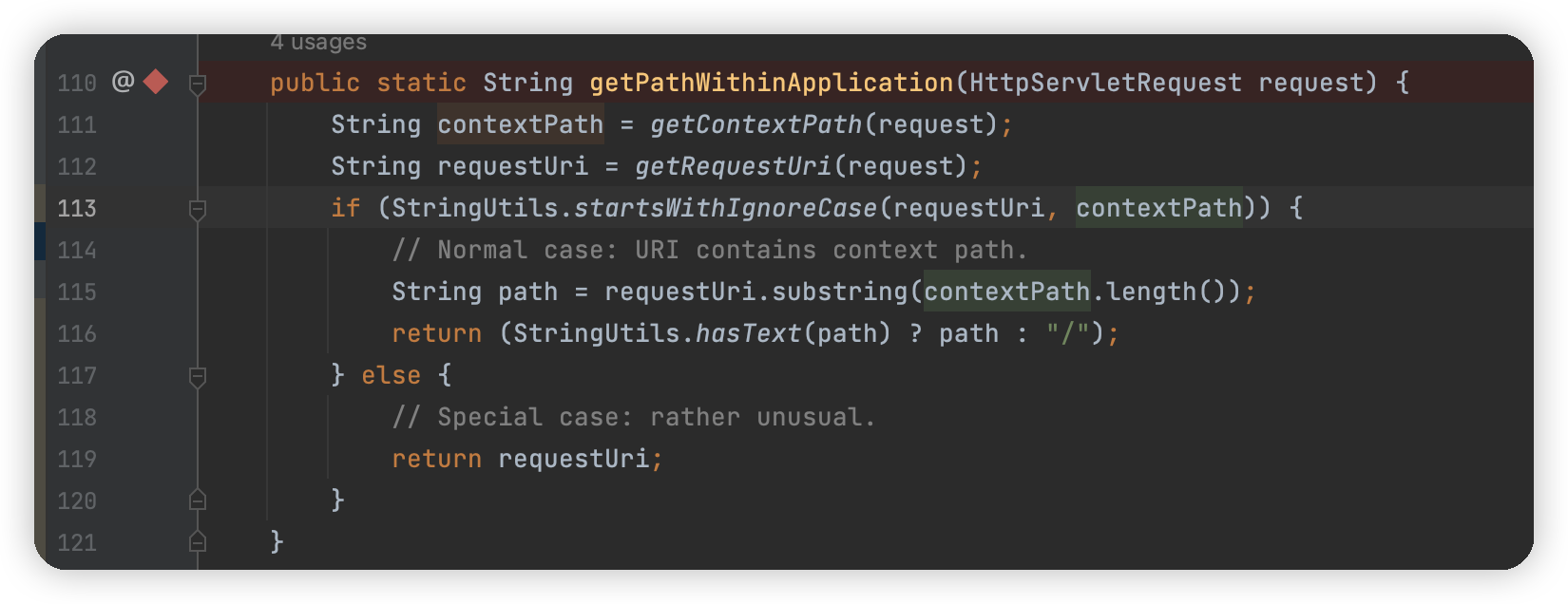The width and height of the screenshot is (1568, 604).
Task: Open the "4 usages" inlay hint
Action: point(318,42)
